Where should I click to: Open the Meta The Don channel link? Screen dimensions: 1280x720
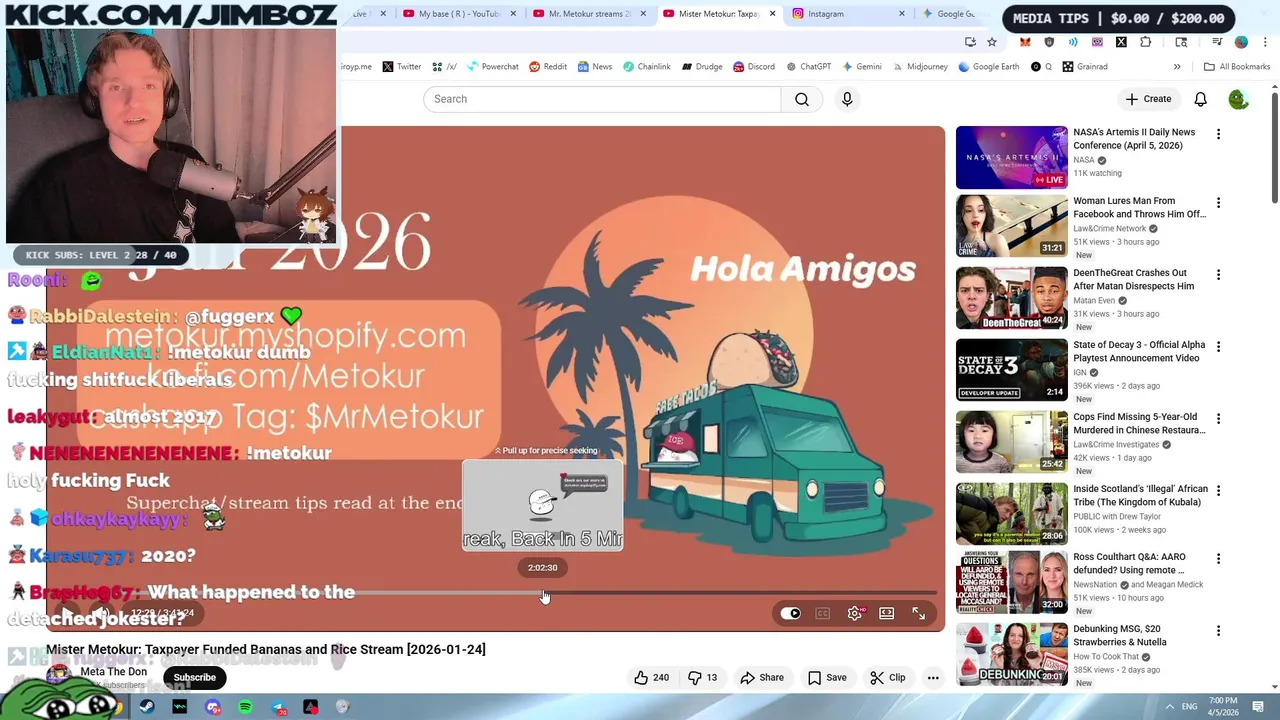click(x=114, y=672)
